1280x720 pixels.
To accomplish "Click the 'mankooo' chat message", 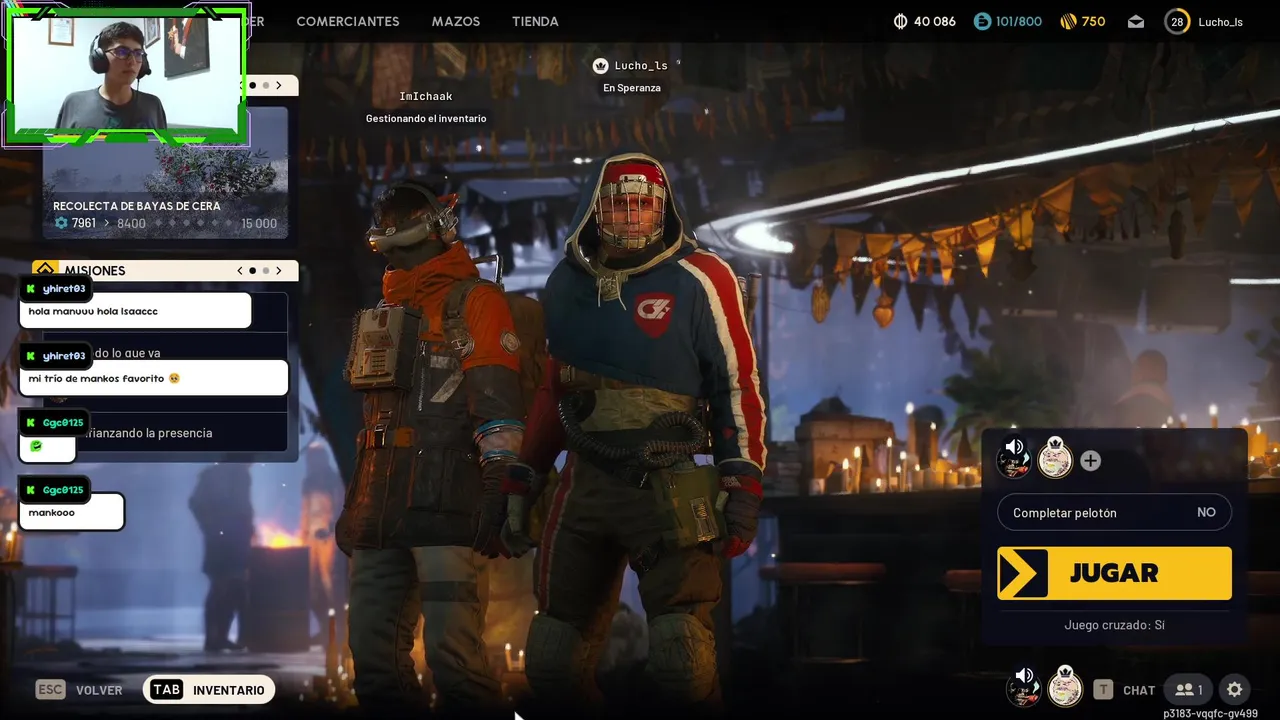I will pyautogui.click(x=72, y=512).
